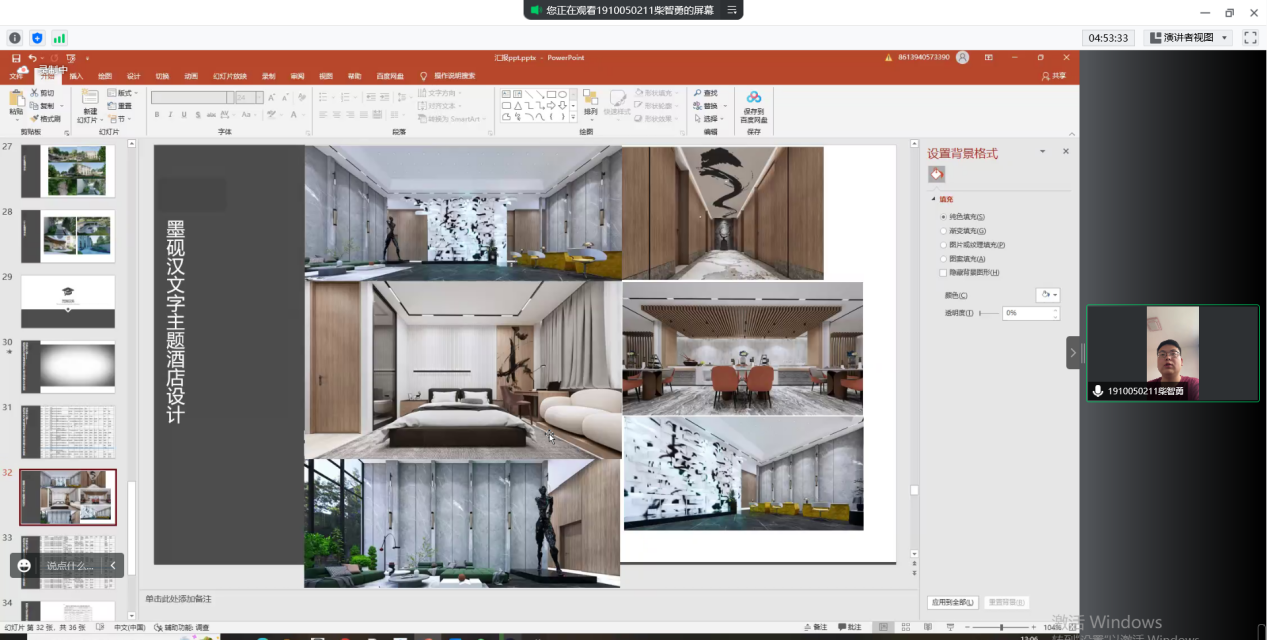The image size is (1267, 640).
Task: Click the info icon at top left
Action: click(15, 38)
